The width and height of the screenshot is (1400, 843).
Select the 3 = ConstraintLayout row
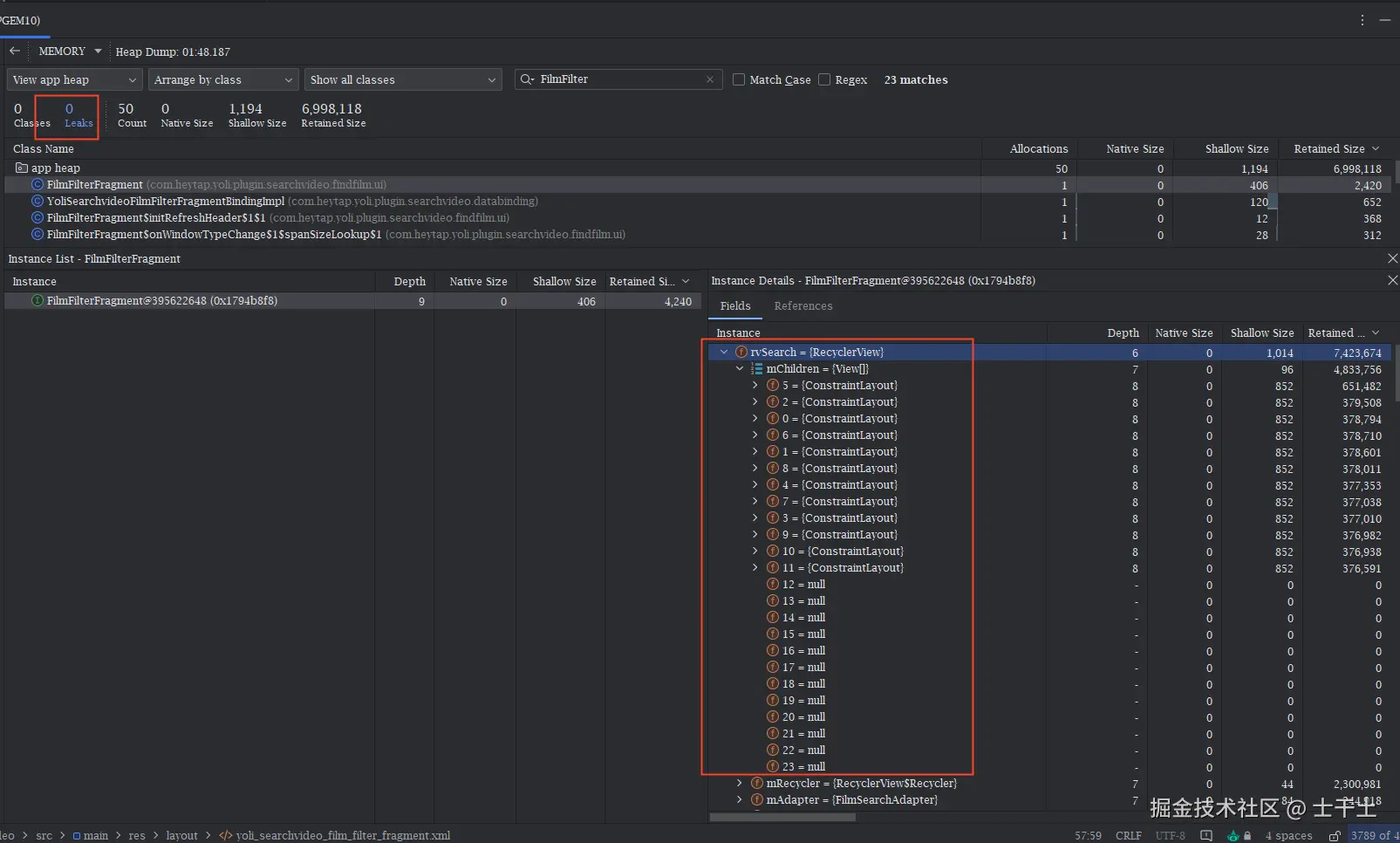(1051, 518)
